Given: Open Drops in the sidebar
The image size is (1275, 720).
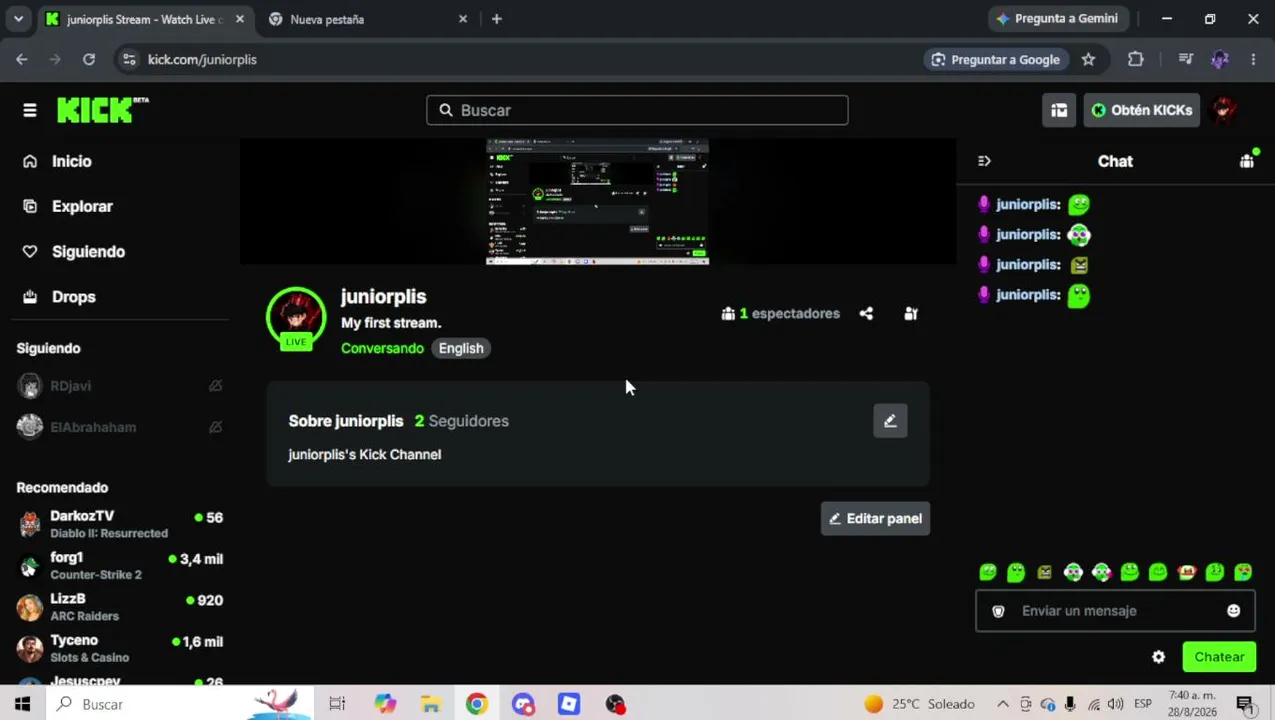Looking at the screenshot, I should tap(73, 297).
